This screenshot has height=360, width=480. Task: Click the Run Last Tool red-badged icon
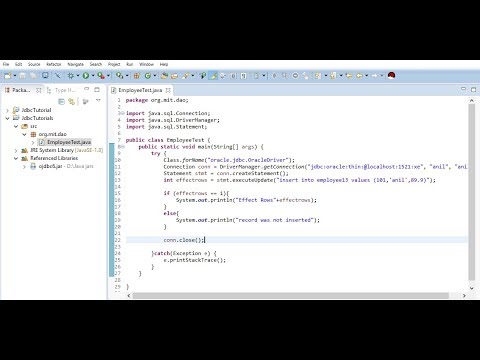pos(101,76)
